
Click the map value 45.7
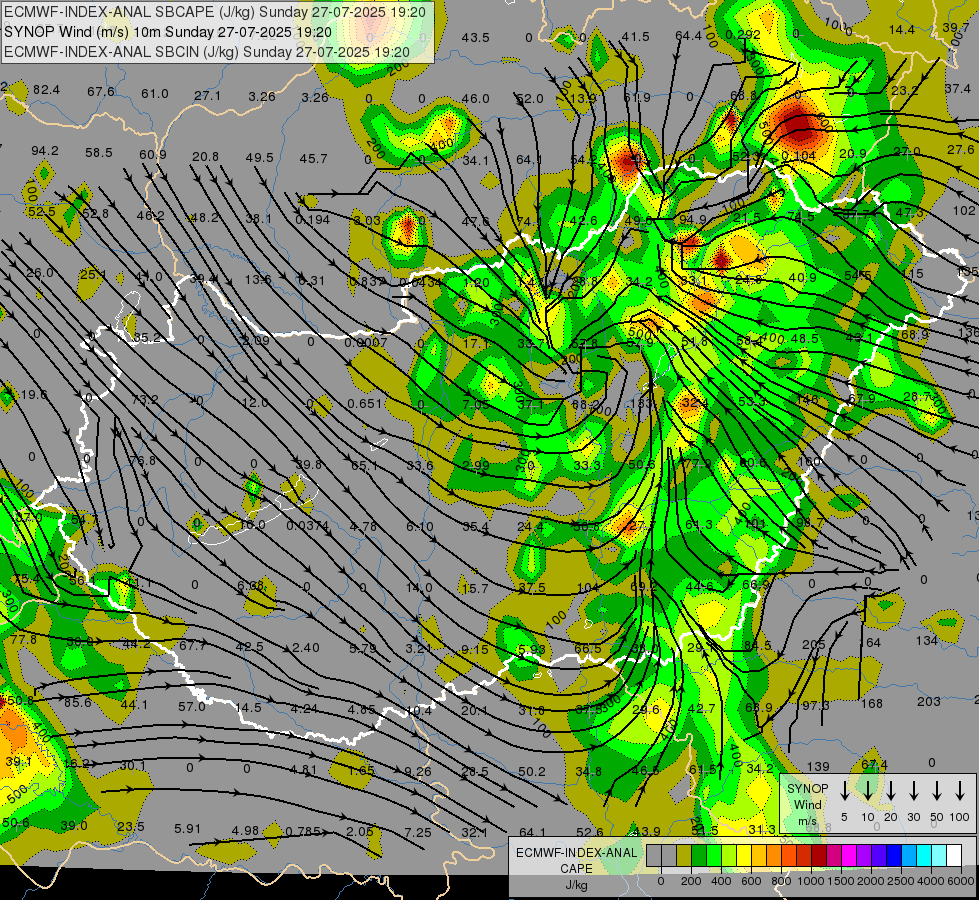(x=313, y=159)
